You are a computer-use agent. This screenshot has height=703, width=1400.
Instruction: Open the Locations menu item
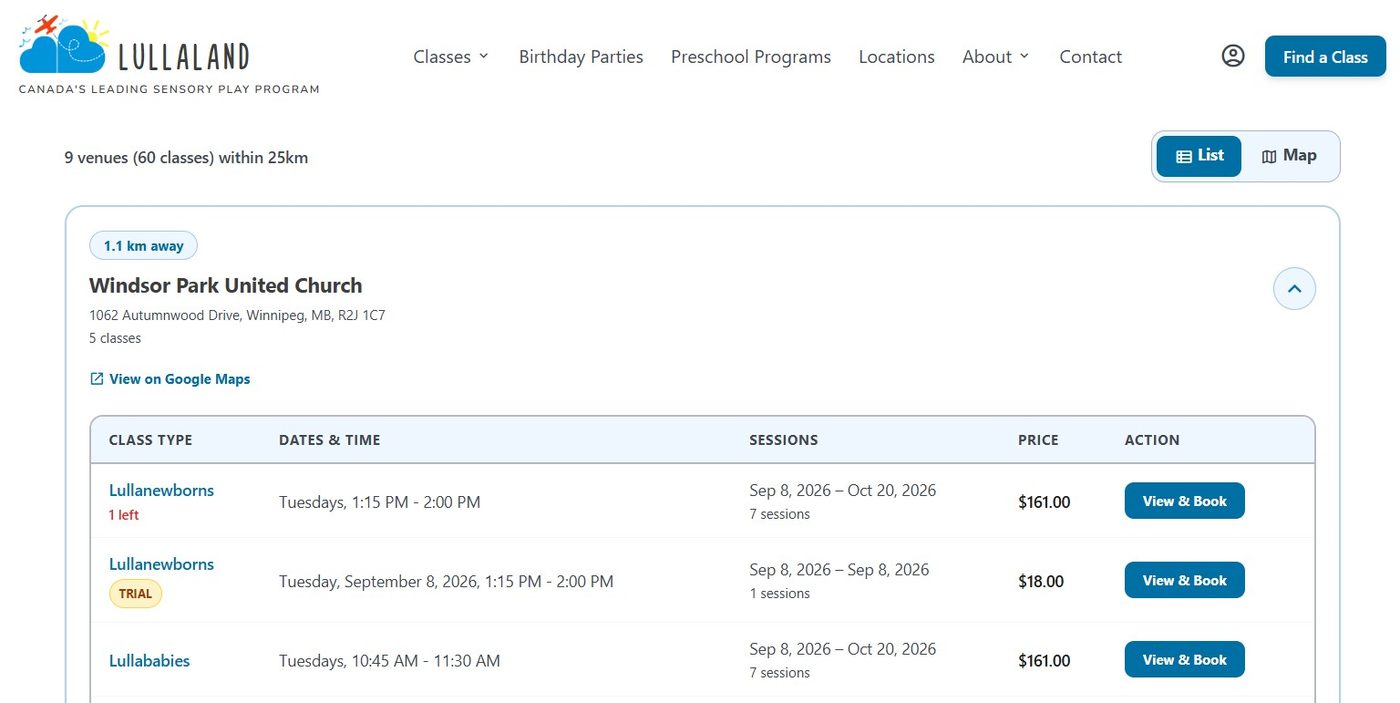[897, 57]
